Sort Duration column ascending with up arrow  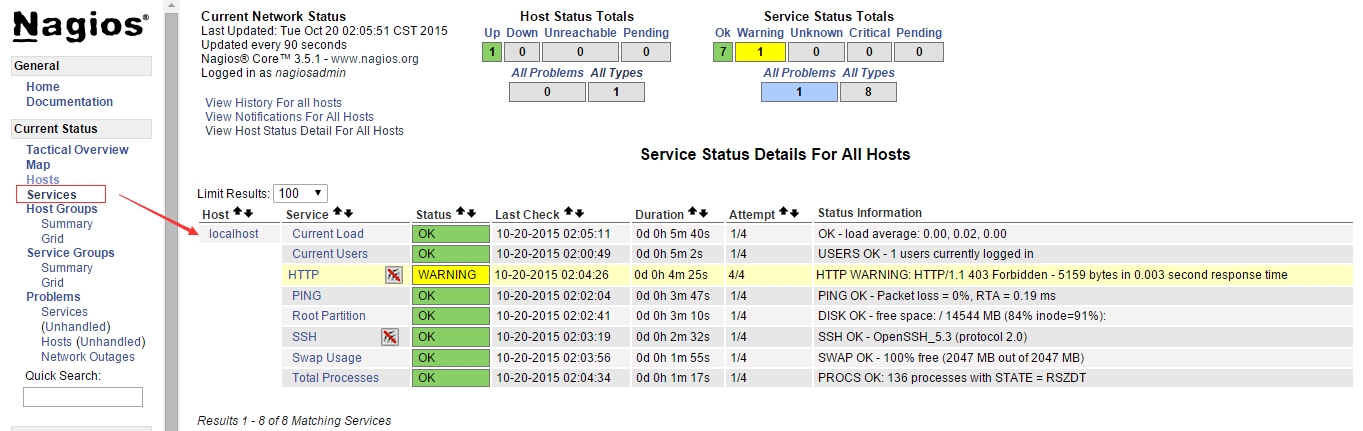click(692, 214)
